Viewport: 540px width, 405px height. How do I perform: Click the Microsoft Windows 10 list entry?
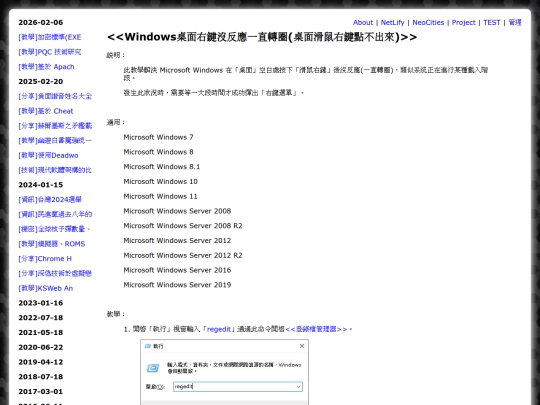click(160, 181)
